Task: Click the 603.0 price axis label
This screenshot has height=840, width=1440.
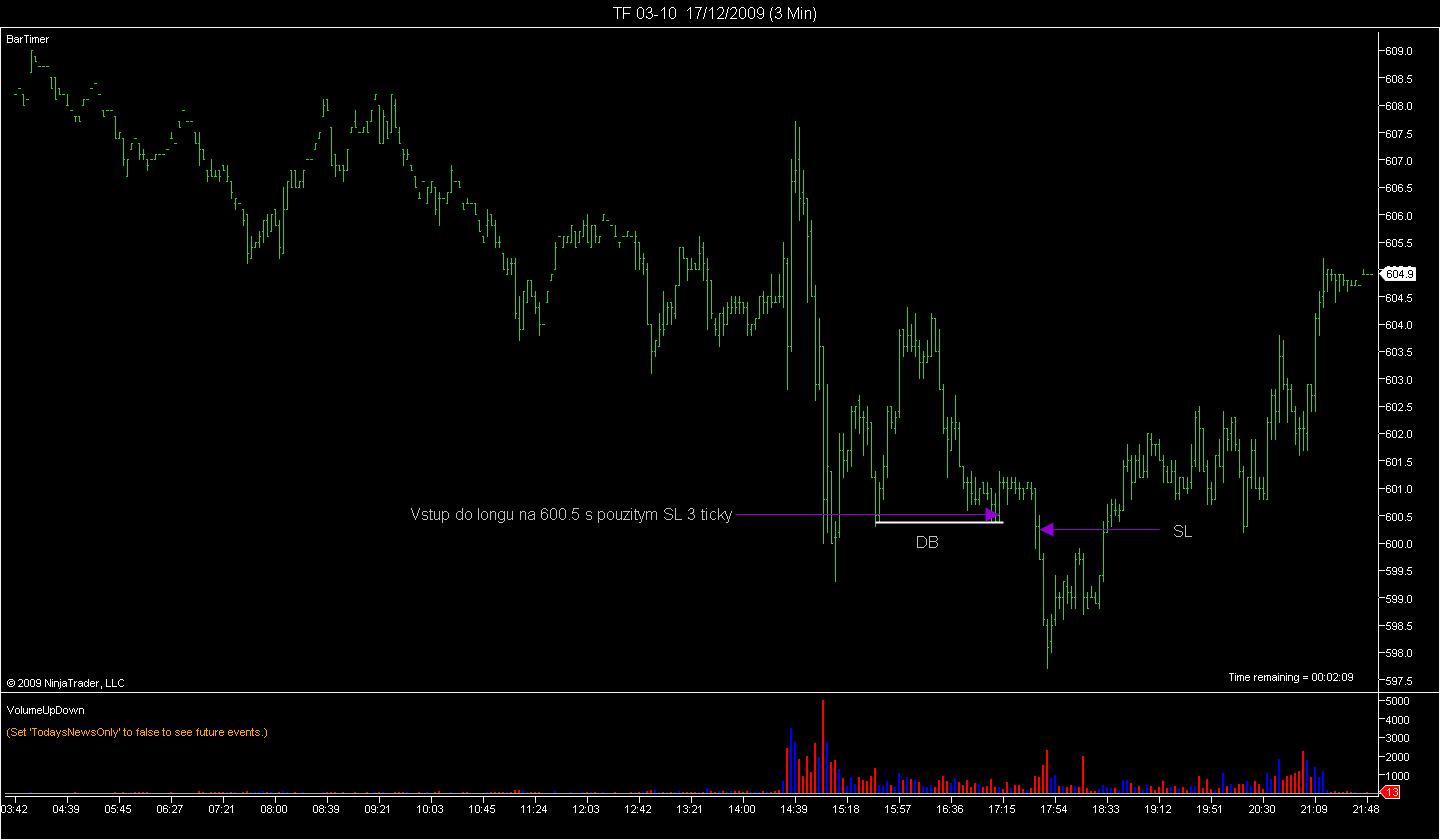Action: (x=1398, y=380)
